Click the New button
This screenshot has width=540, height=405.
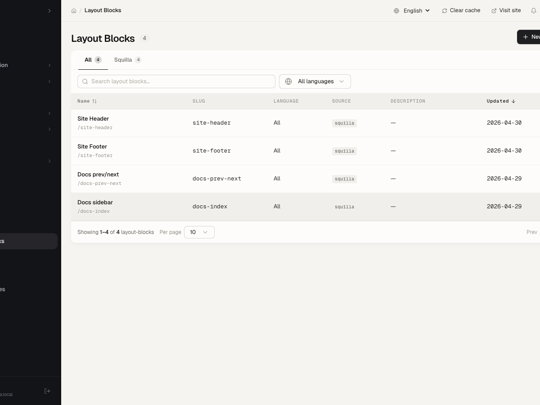click(530, 37)
